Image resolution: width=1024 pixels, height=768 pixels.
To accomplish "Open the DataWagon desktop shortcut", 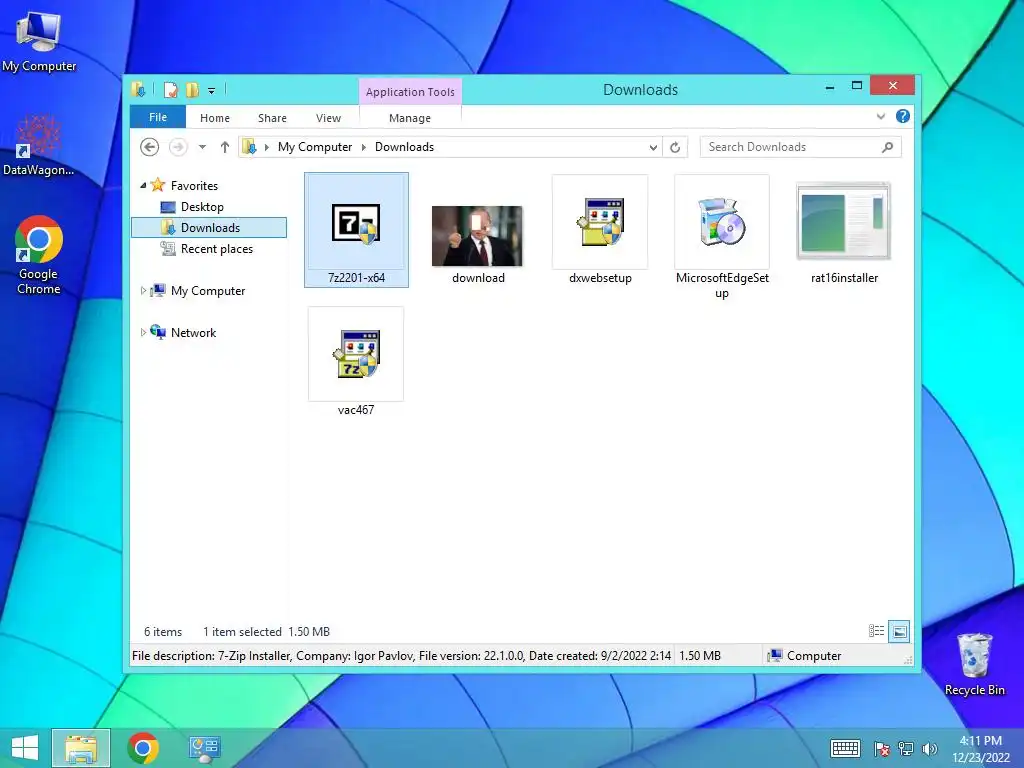I will [39, 146].
